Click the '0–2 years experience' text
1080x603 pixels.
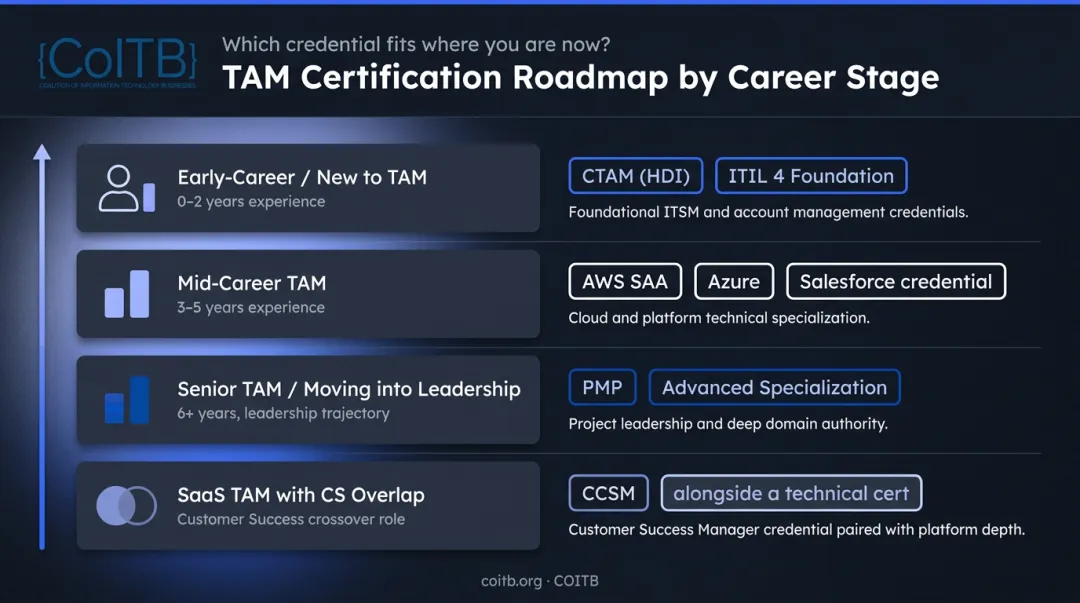251,202
